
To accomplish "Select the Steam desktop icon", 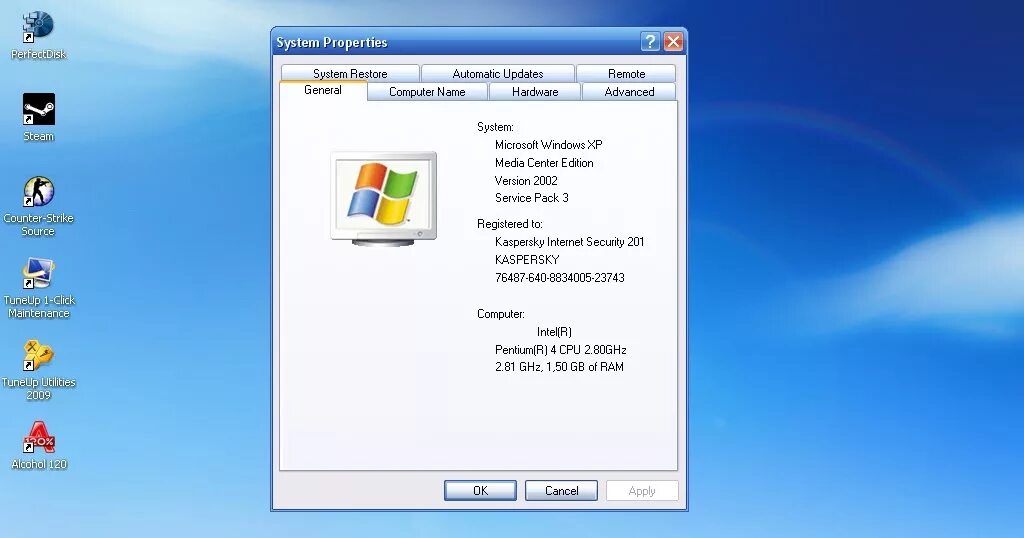I will tap(39, 118).
